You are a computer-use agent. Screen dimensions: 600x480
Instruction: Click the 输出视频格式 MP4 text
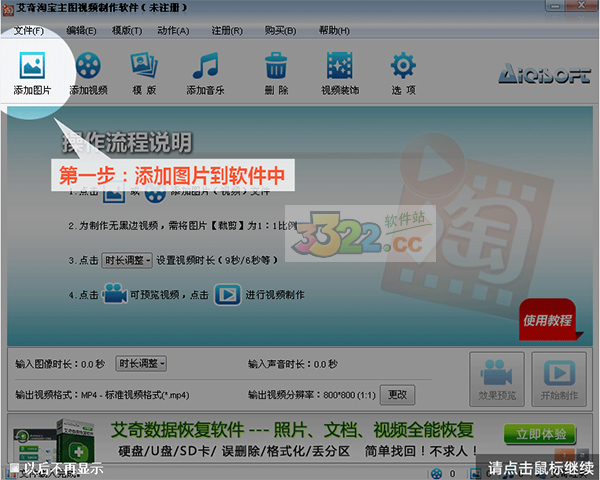click(102, 395)
